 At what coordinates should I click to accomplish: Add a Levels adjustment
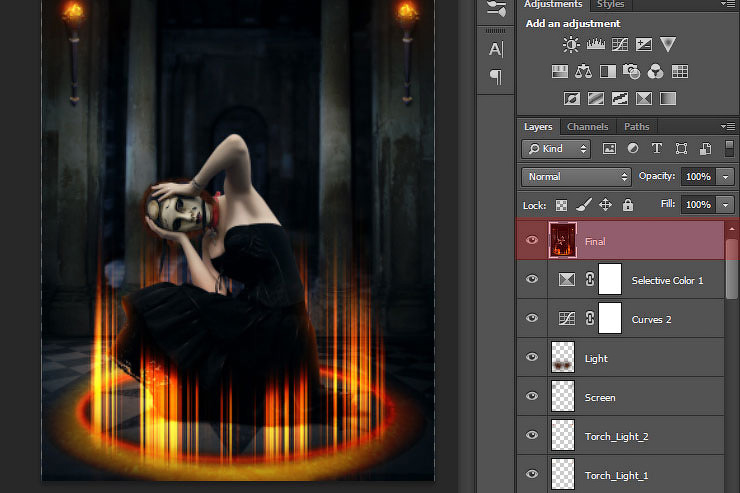pyautogui.click(x=596, y=44)
